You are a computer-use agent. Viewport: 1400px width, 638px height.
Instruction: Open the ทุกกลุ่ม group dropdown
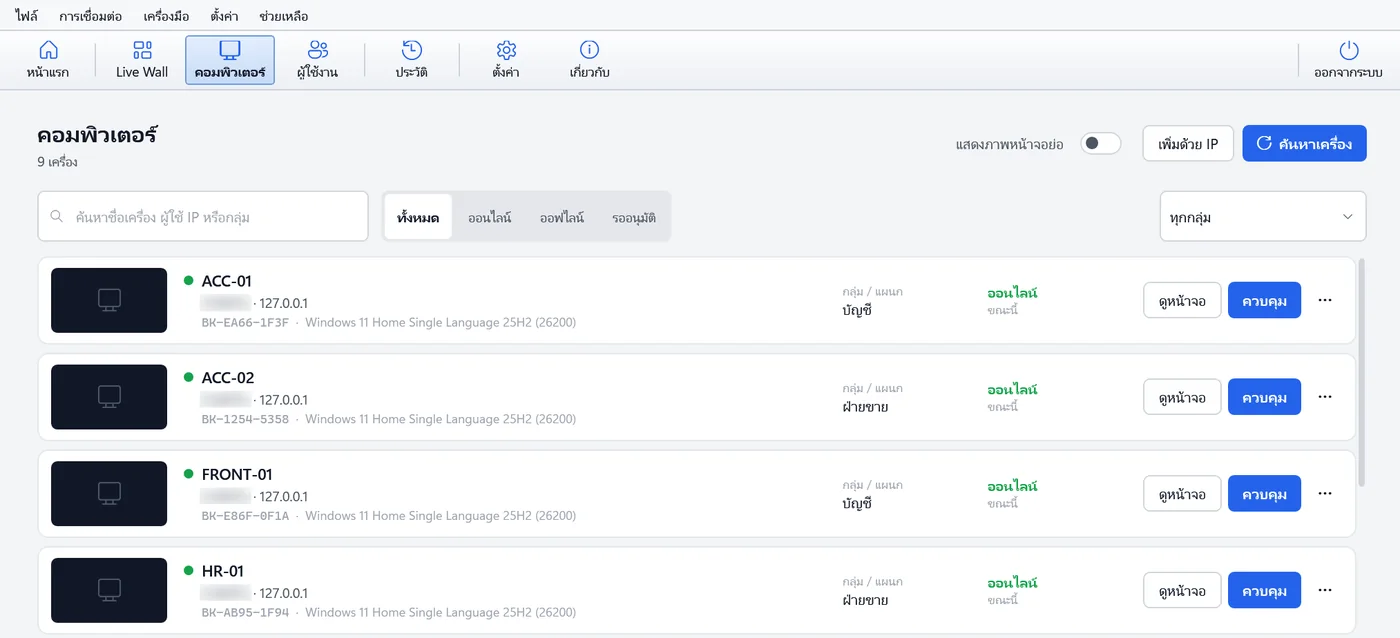pos(1263,217)
